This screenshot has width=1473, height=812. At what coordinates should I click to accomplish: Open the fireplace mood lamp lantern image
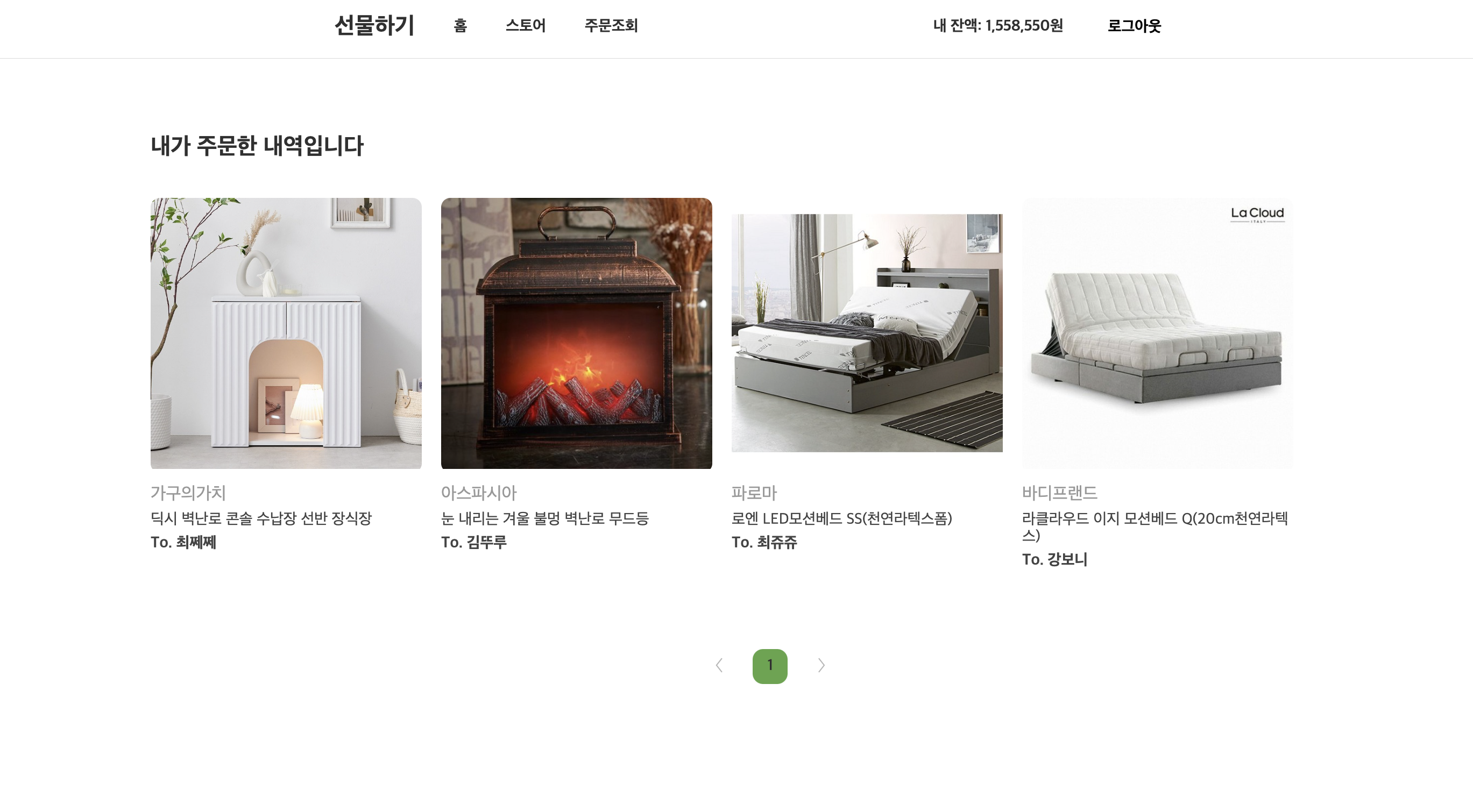[x=576, y=333]
